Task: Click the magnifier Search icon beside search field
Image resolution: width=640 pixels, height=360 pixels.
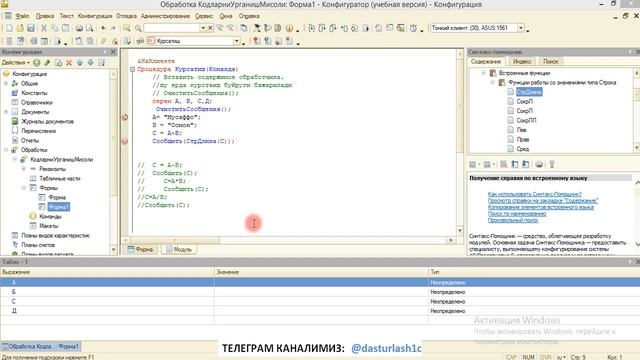Action: (138, 28)
